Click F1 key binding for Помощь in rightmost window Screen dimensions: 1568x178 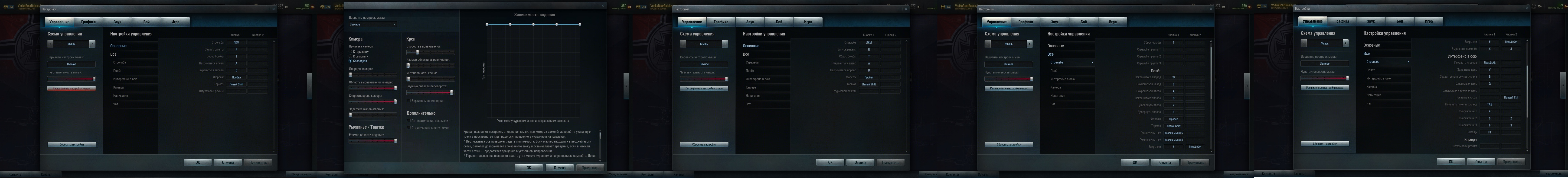click(x=1490, y=132)
